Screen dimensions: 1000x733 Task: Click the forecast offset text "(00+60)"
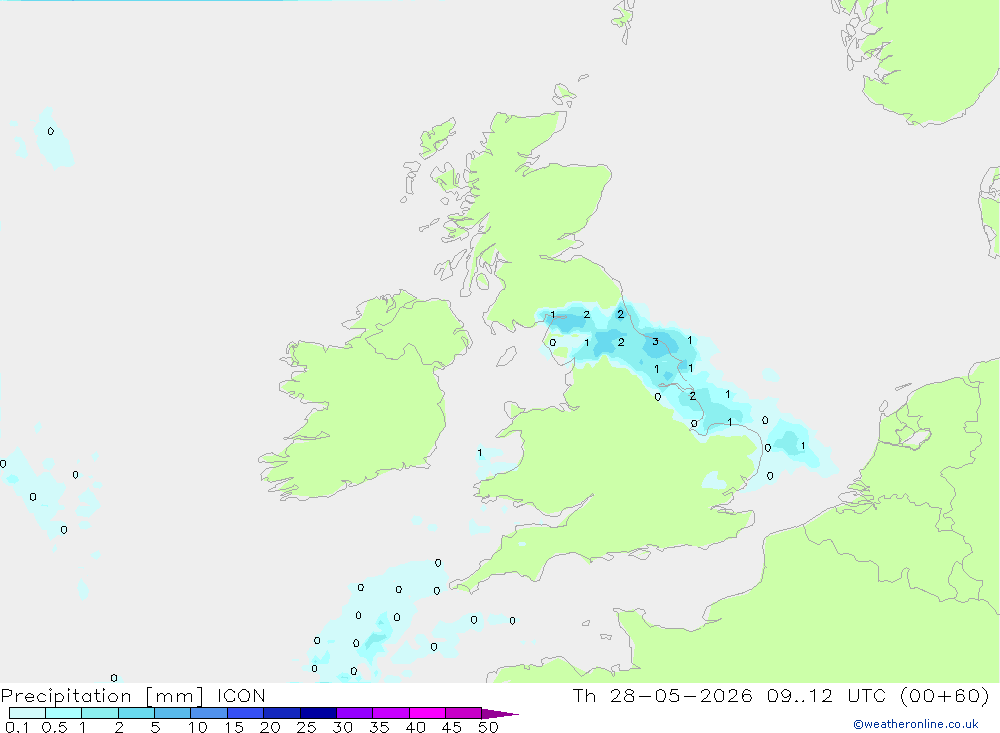tap(945, 695)
